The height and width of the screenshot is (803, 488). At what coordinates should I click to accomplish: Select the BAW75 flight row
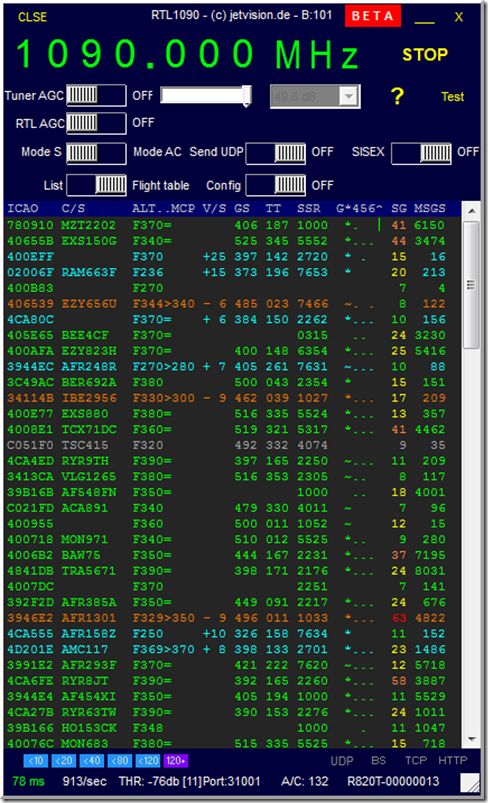coord(226,555)
